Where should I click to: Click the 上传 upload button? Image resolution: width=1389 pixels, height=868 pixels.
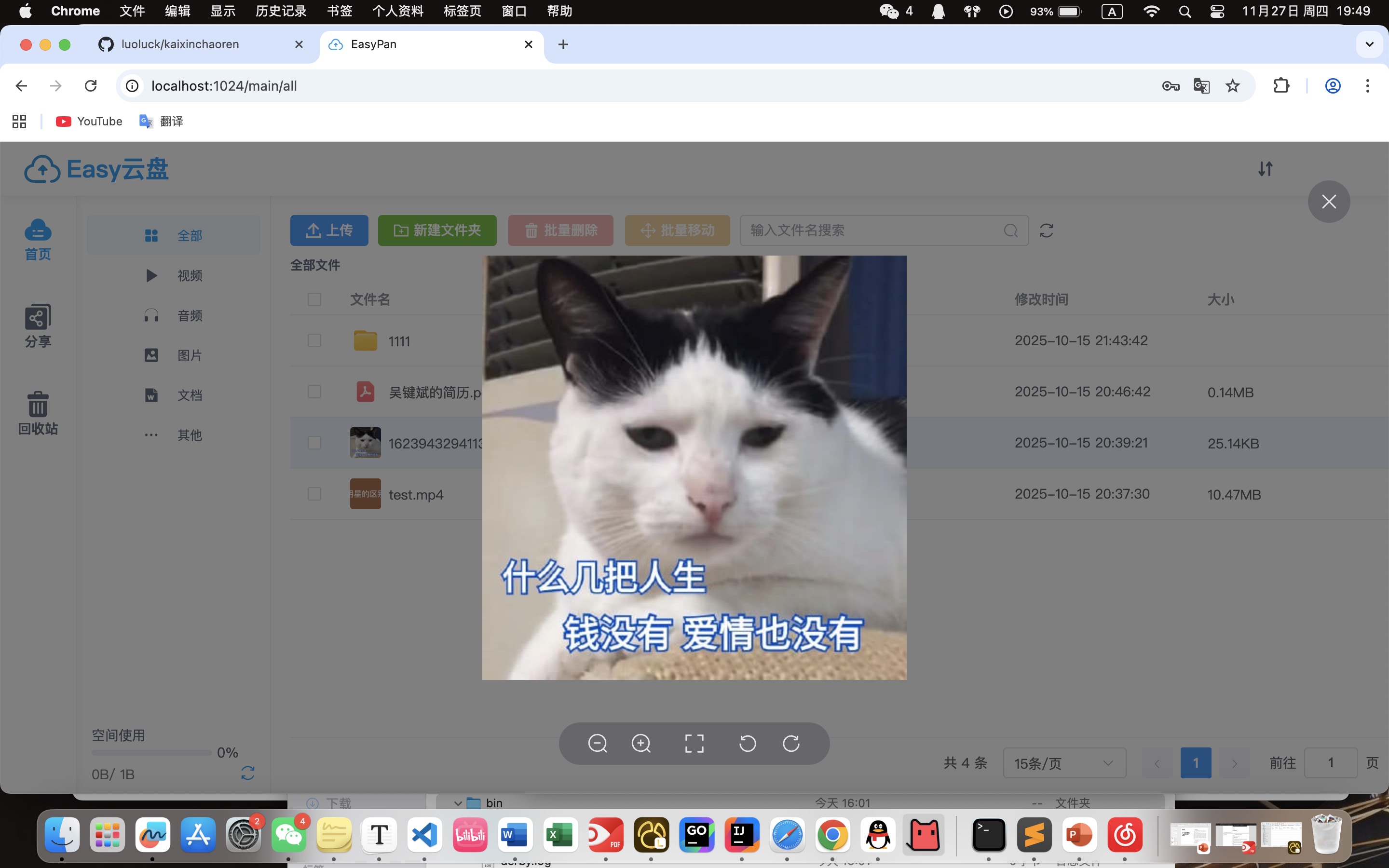pos(329,231)
